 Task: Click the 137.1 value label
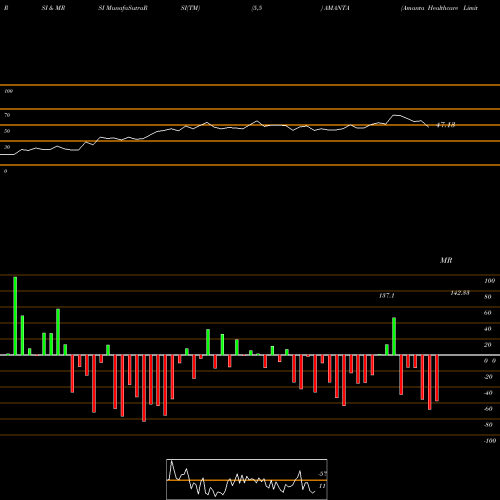[387, 296]
